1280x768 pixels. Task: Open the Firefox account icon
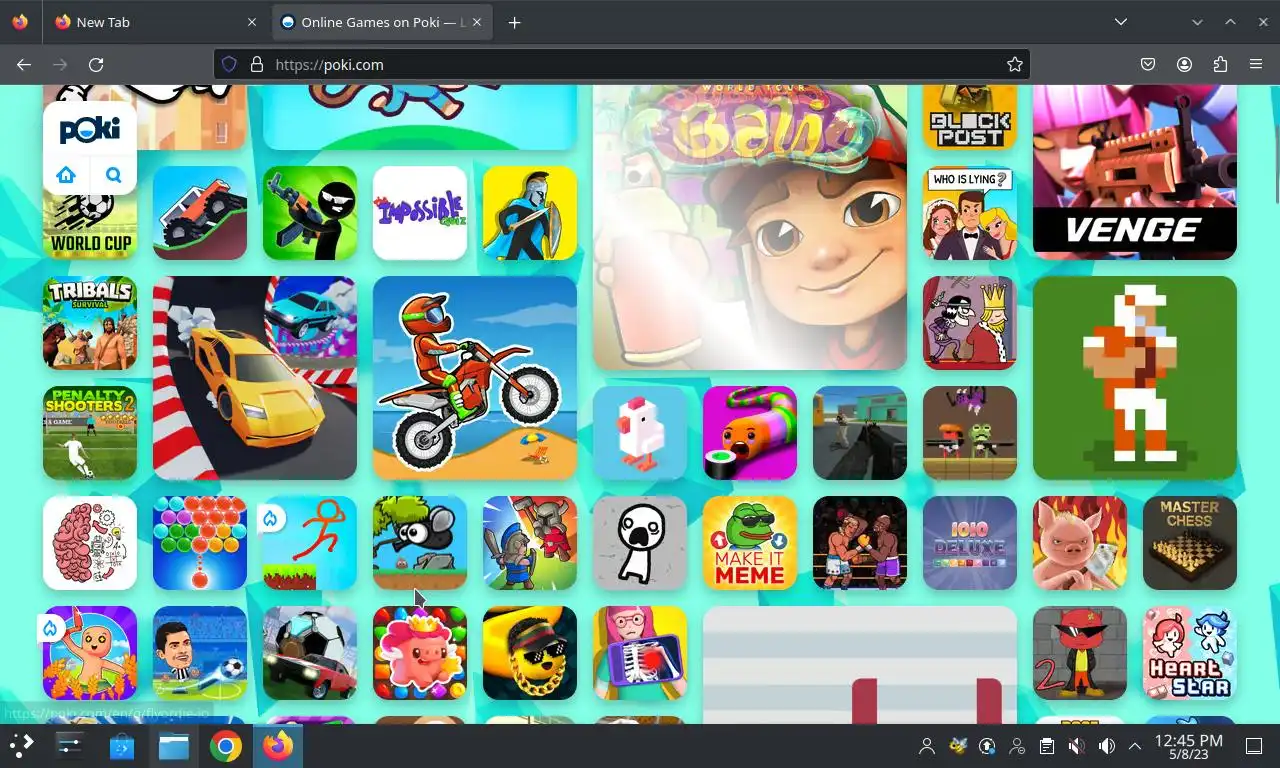click(1184, 64)
